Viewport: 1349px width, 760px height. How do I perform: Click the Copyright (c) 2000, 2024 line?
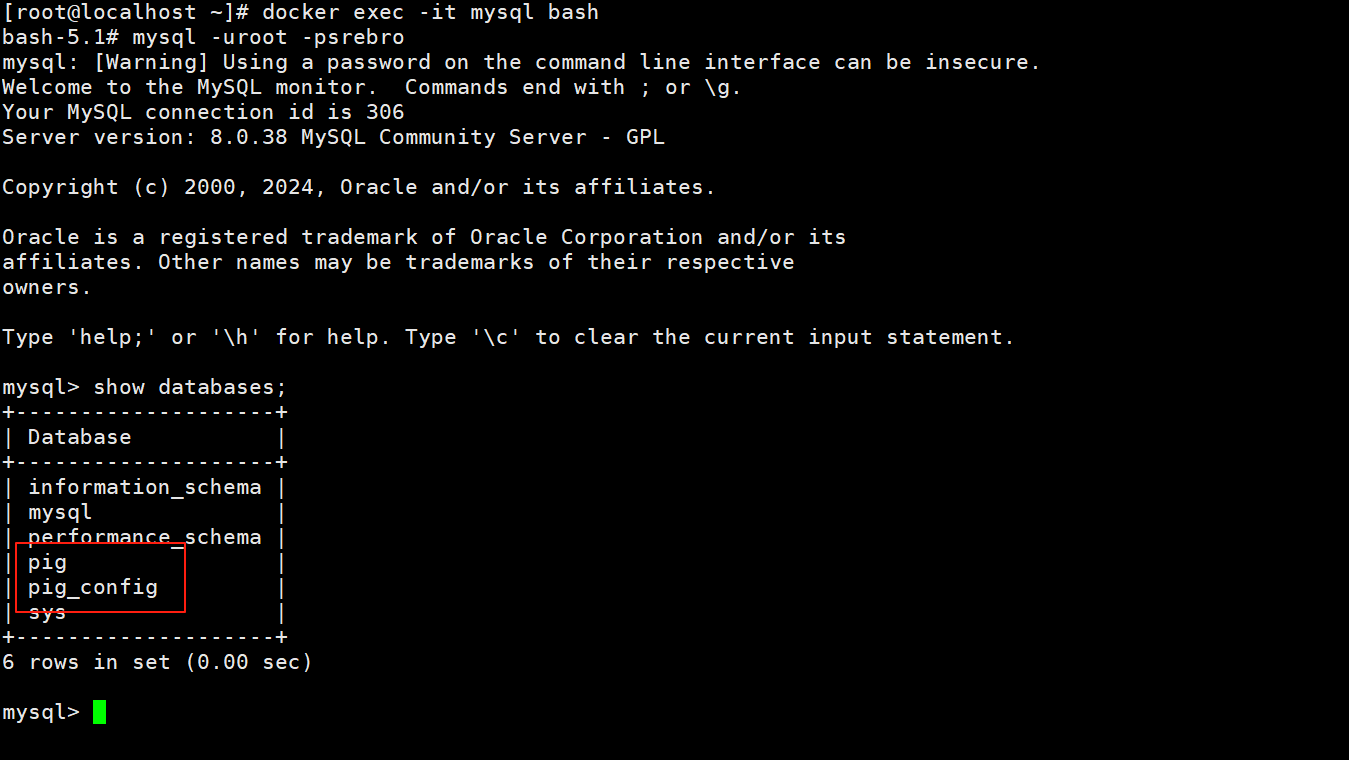[358, 187]
